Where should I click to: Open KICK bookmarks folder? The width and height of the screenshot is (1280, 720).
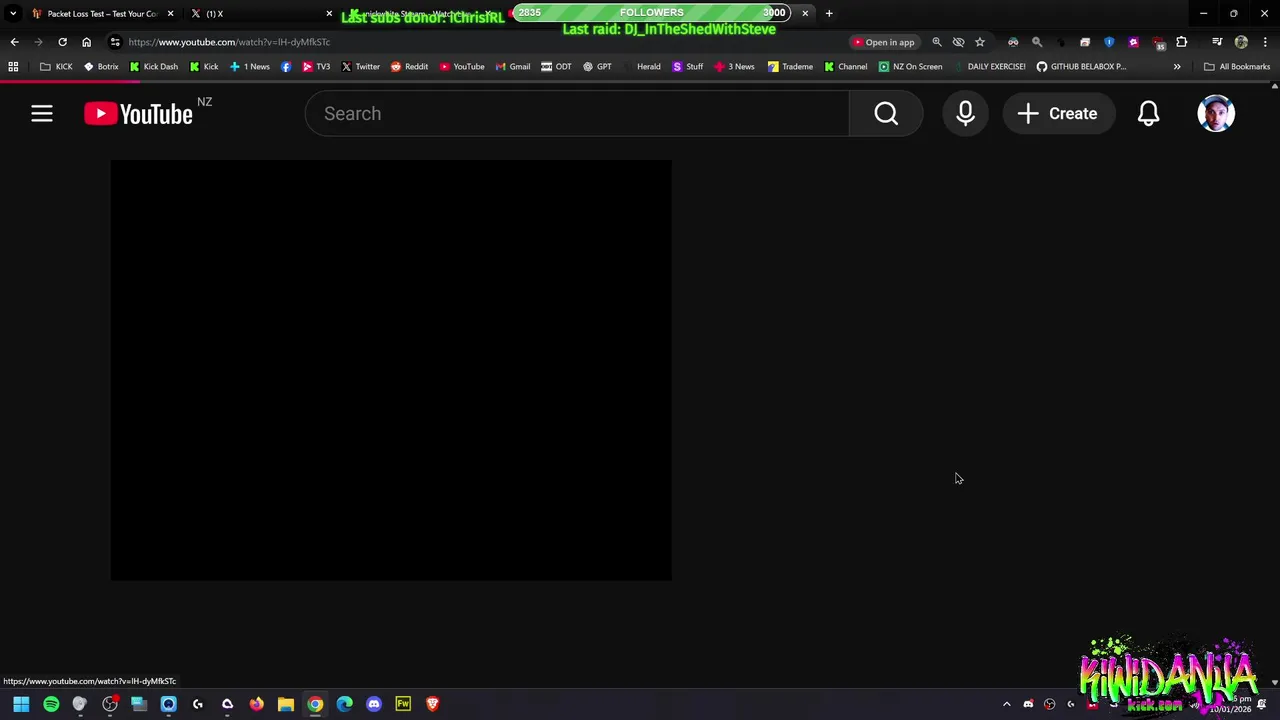[x=56, y=67]
